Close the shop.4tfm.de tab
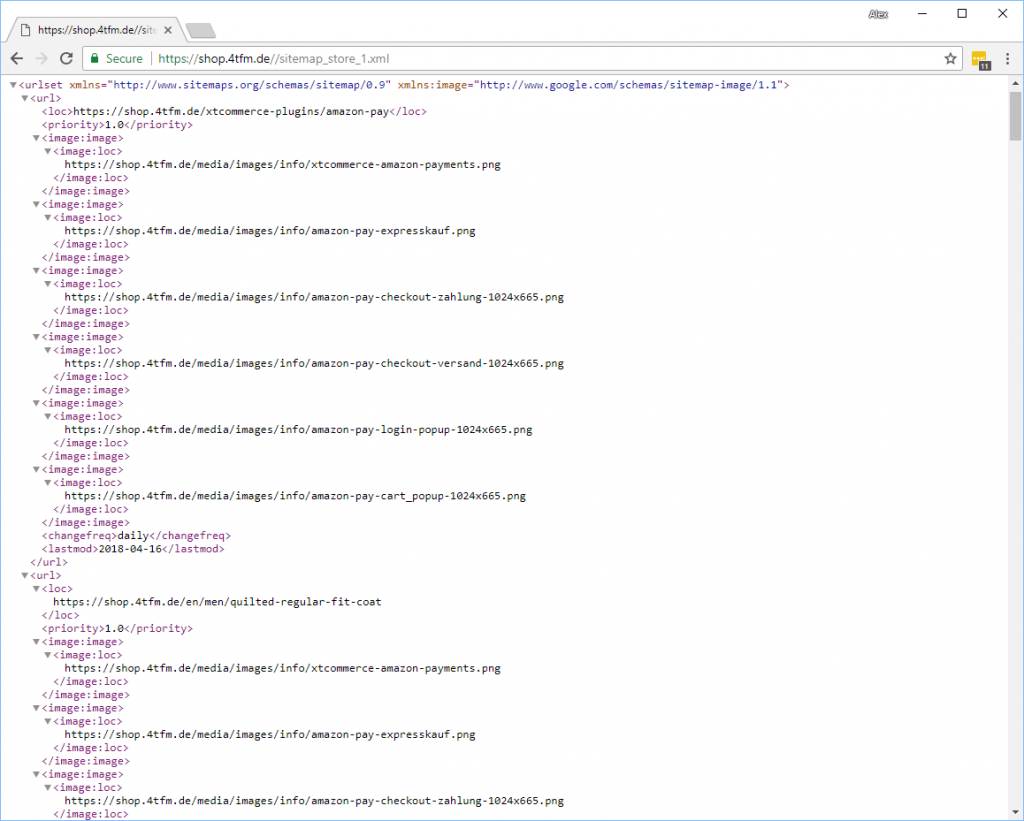Image resolution: width=1024 pixels, height=821 pixels. point(167,30)
